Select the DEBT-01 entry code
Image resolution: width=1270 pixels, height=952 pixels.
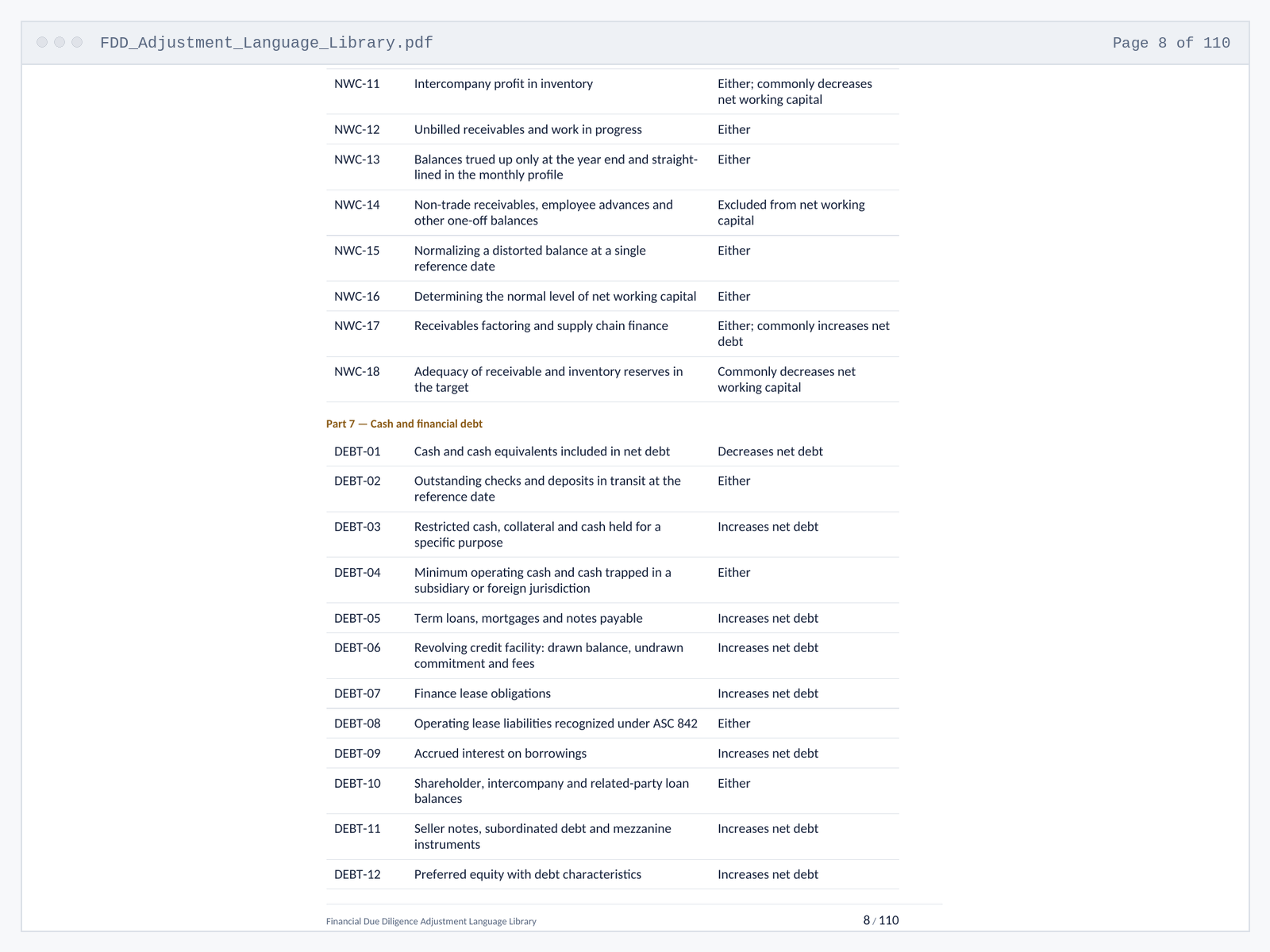pos(357,451)
